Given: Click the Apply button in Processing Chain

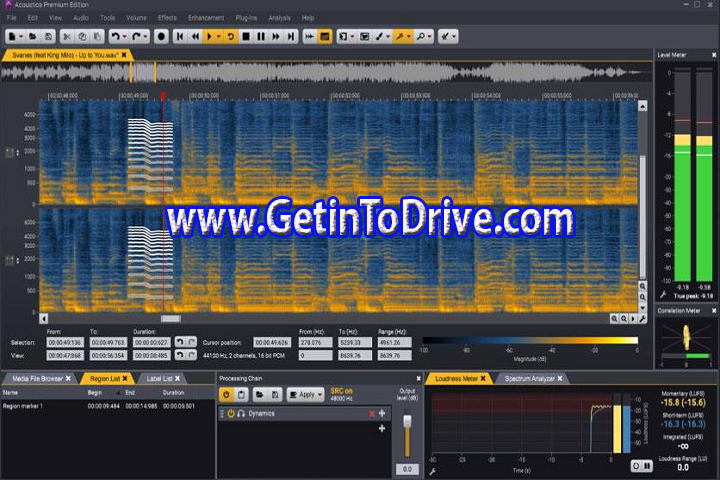Looking at the screenshot, I should [x=306, y=395].
